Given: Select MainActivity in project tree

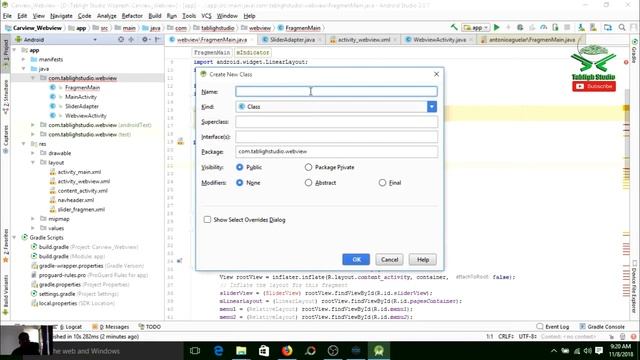Looking at the screenshot, I should [81, 97].
